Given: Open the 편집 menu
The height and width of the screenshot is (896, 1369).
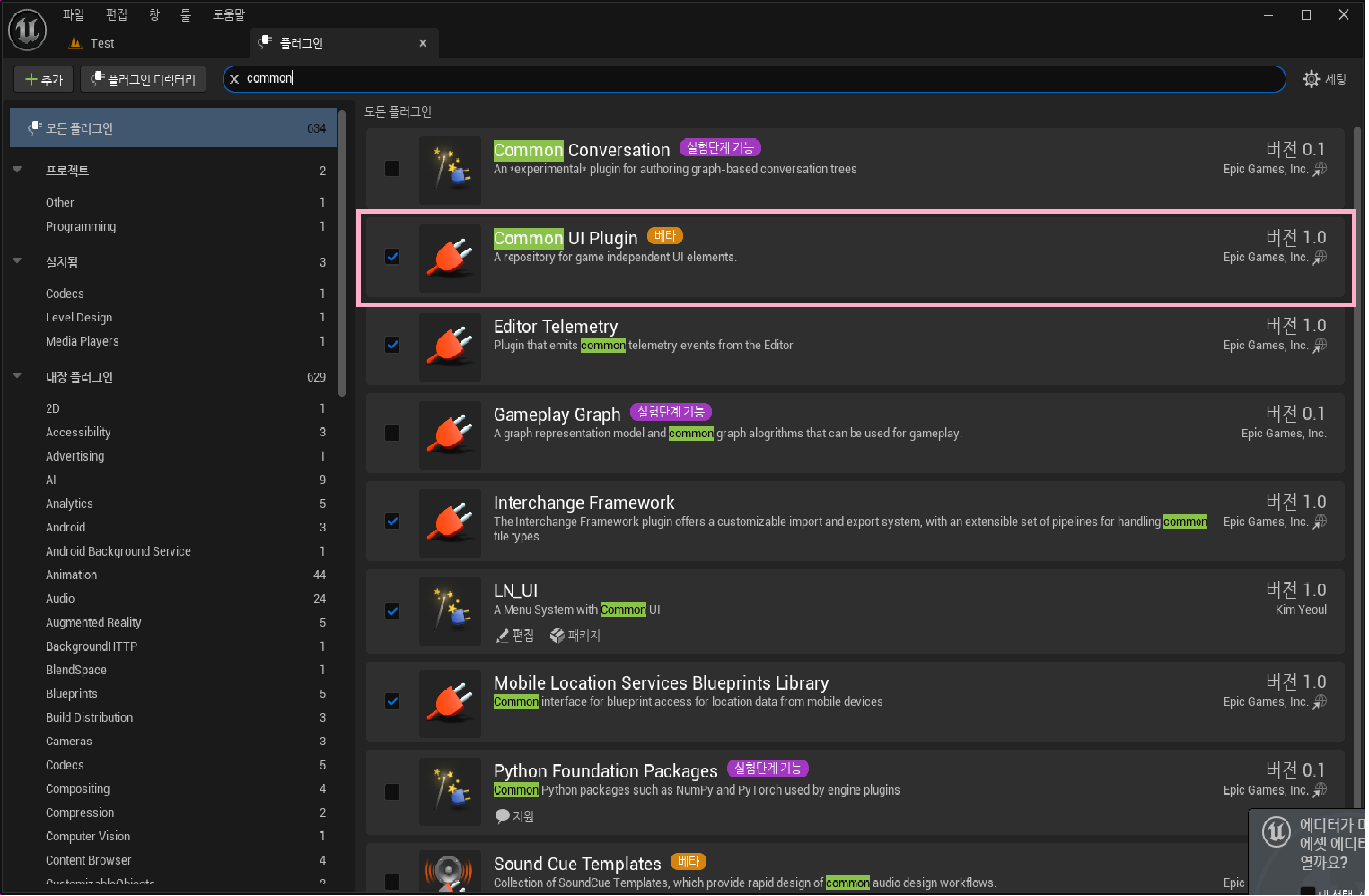Looking at the screenshot, I should coord(117,14).
